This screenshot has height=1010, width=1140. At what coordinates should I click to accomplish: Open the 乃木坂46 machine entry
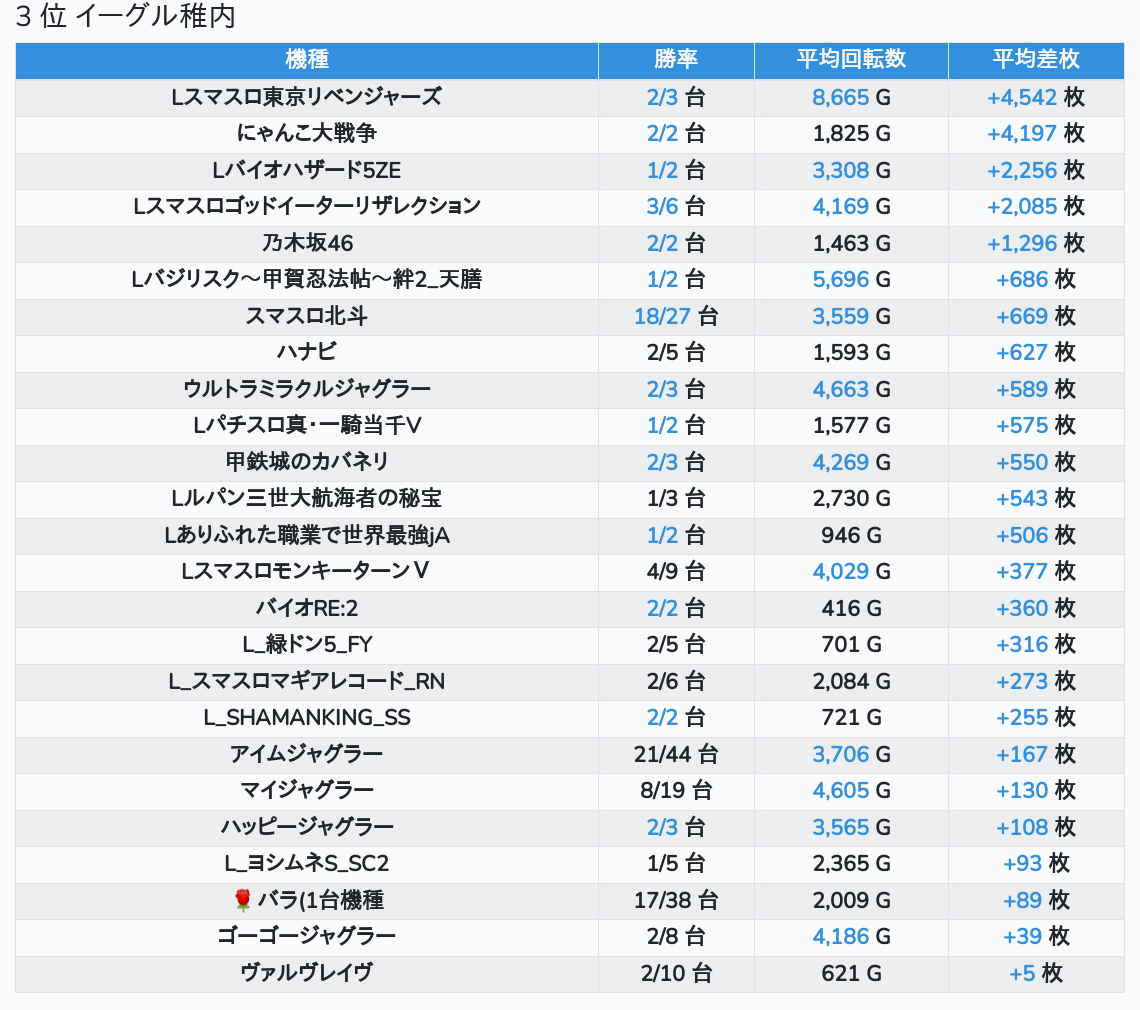(307, 243)
